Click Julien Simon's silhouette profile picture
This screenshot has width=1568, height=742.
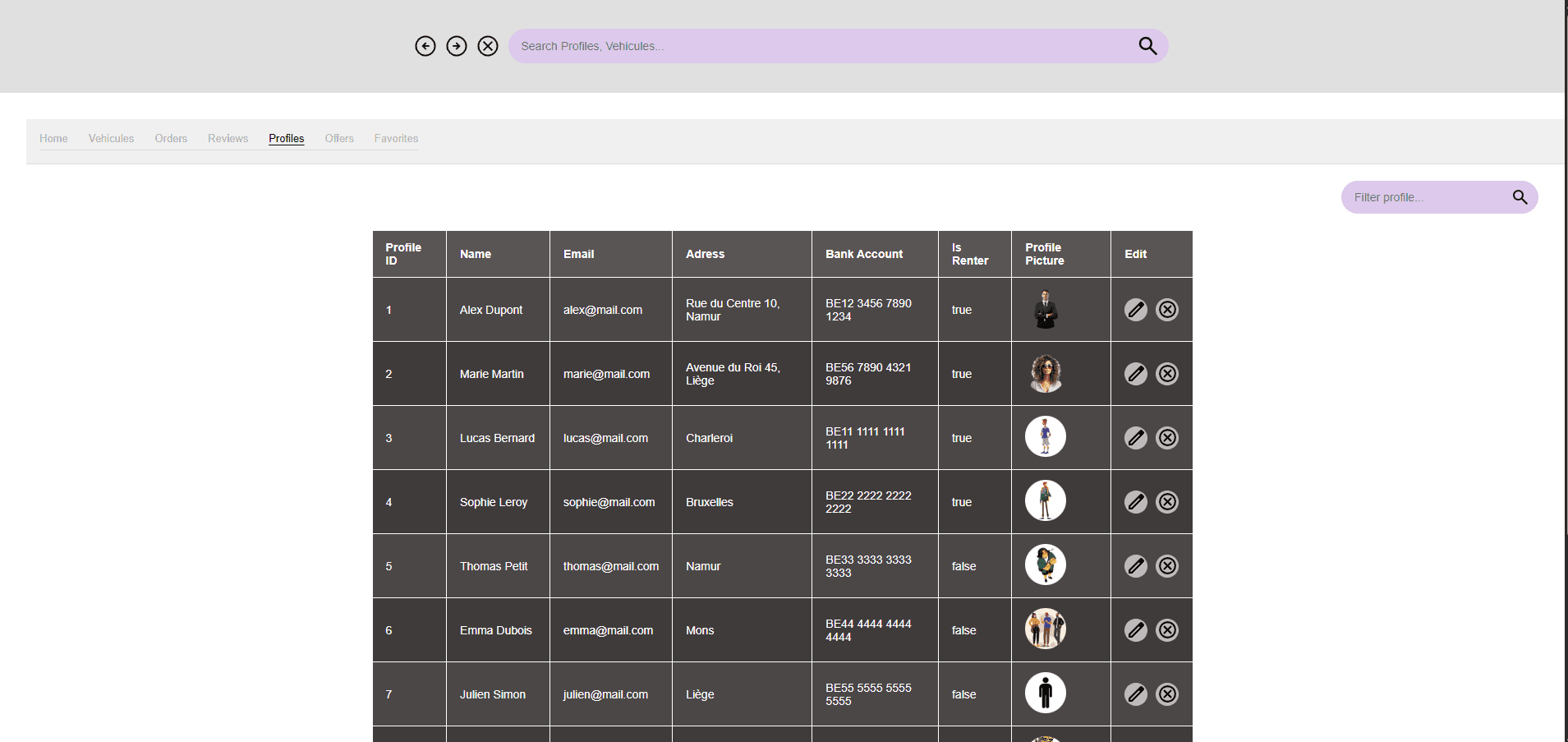click(1046, 693)
